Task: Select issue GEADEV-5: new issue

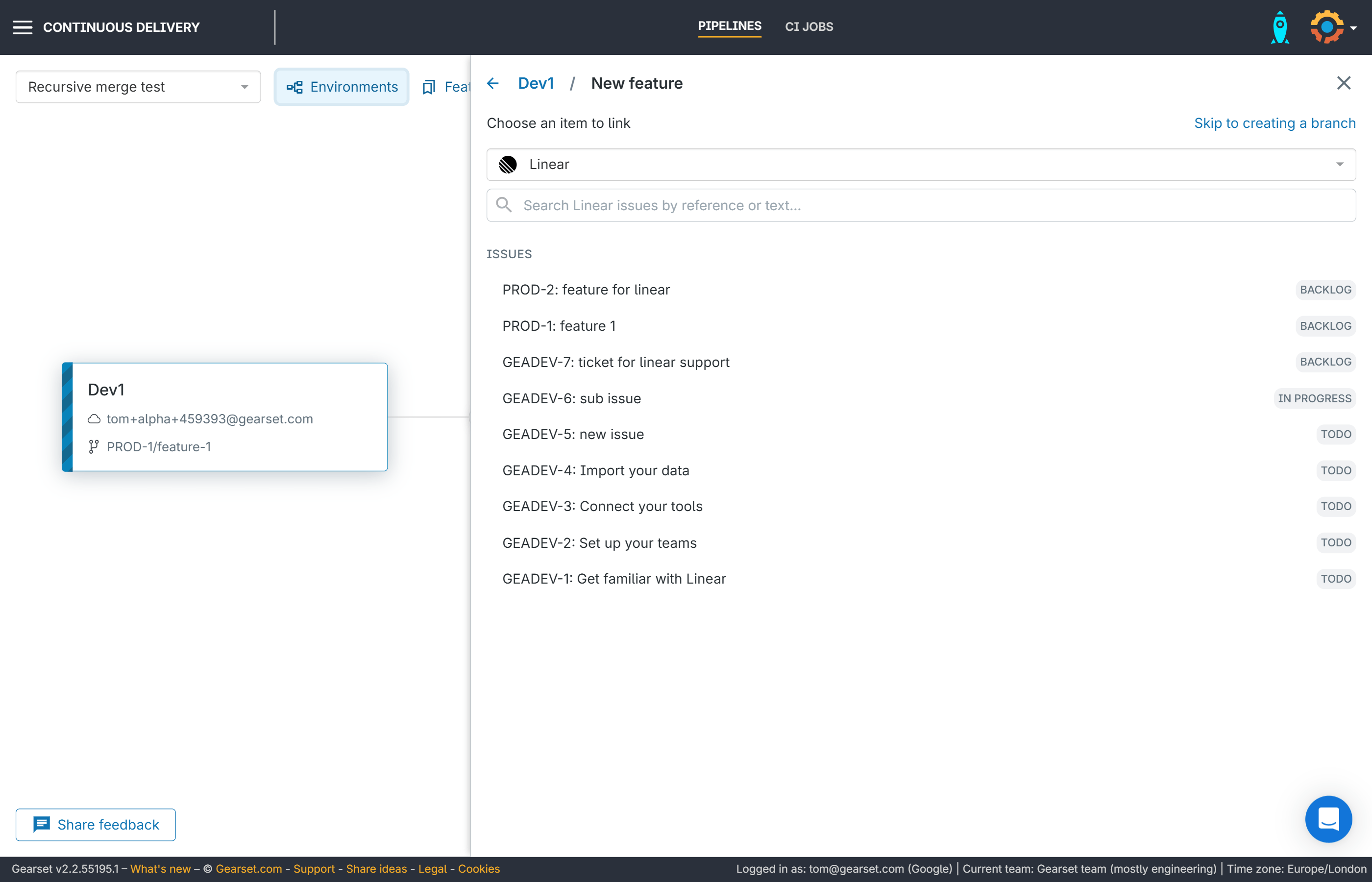Action: coord(921,434)
